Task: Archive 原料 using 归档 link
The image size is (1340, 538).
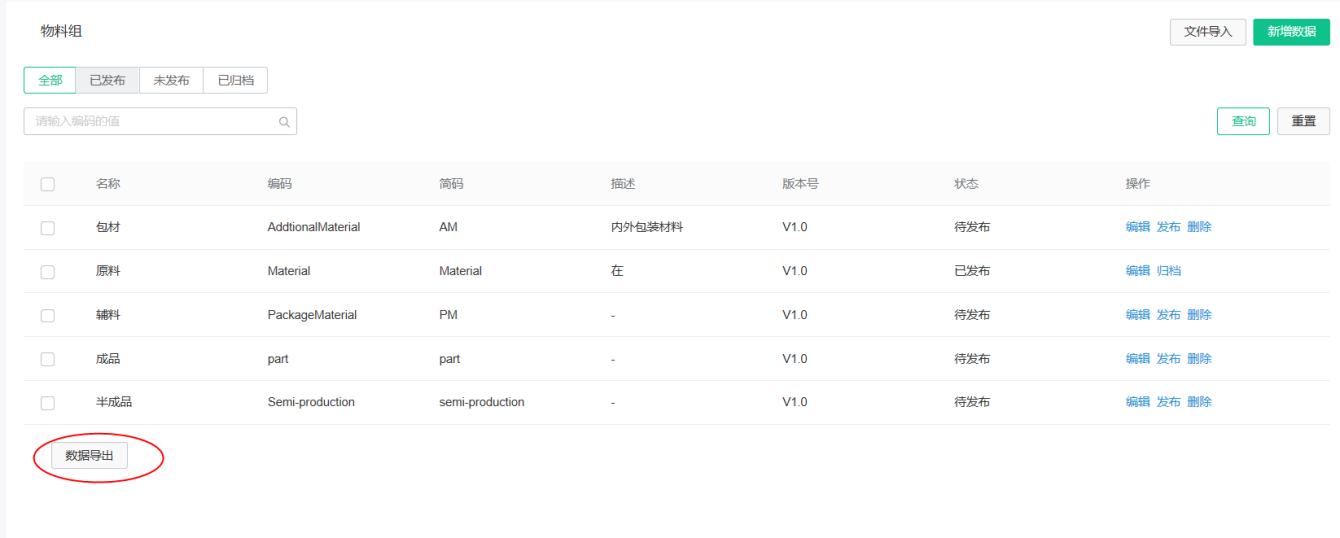Action: click(1169, 271)
